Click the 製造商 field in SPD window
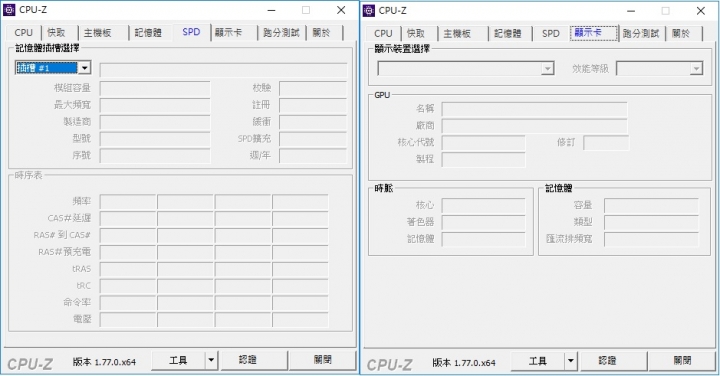The height and width of the screenshot is (376, 720). coord(155,122)
